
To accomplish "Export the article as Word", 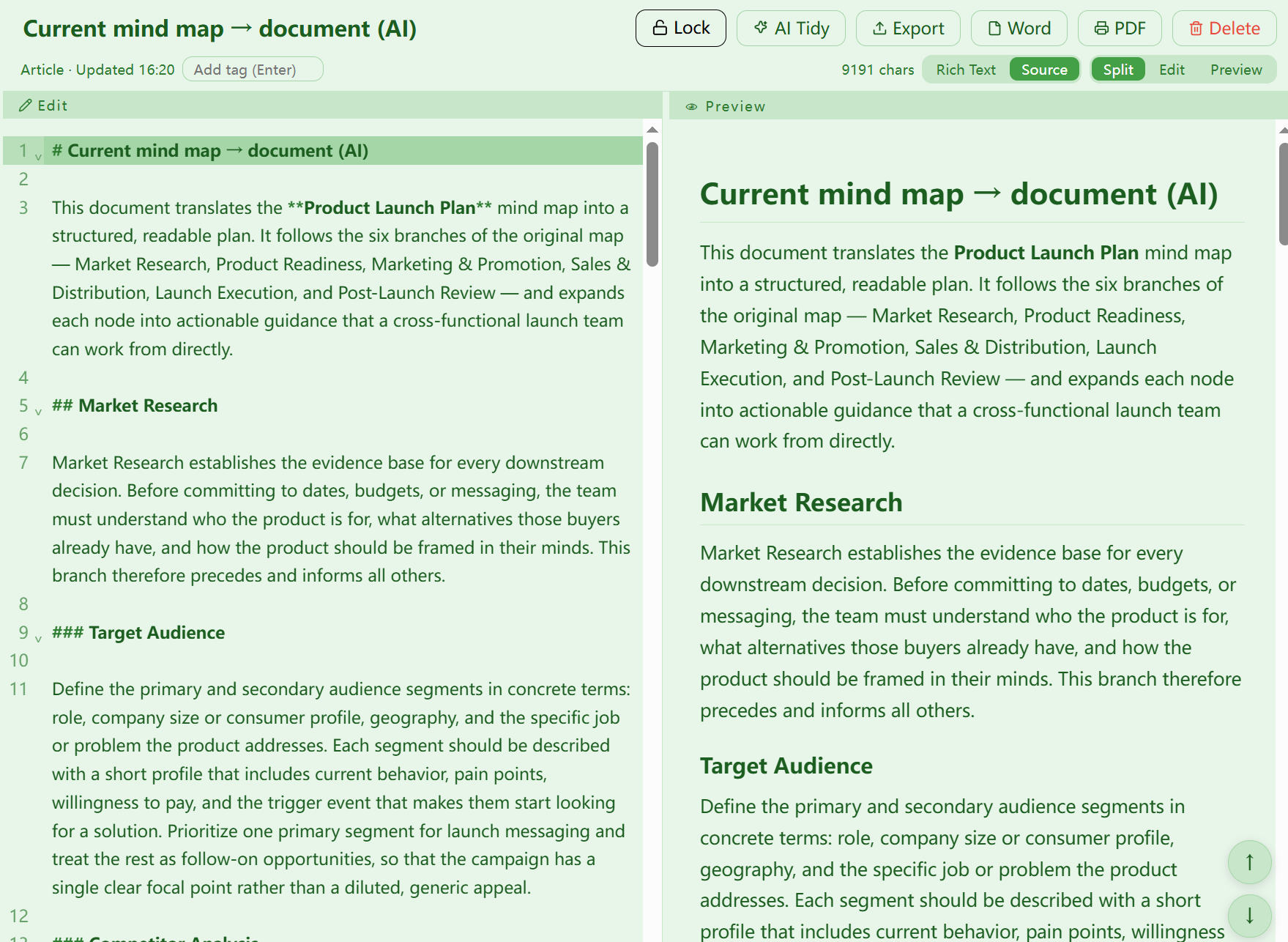I will pyautogui.click(x=1019, y=29).
